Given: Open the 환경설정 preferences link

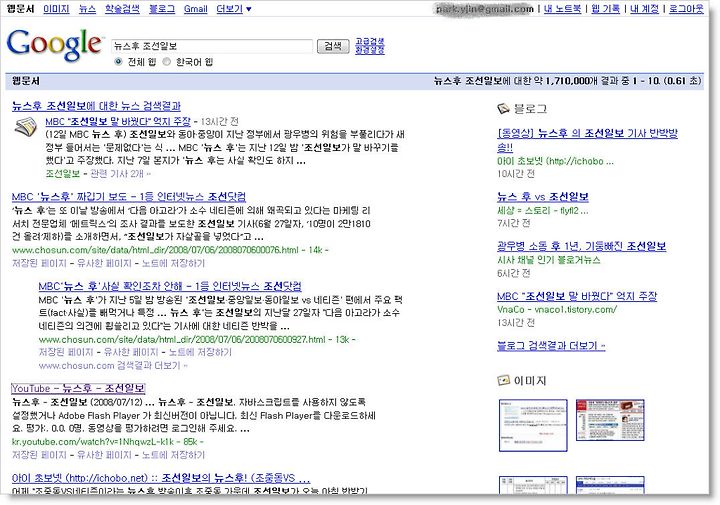Looking at the screenshot, I should point(370,50).
